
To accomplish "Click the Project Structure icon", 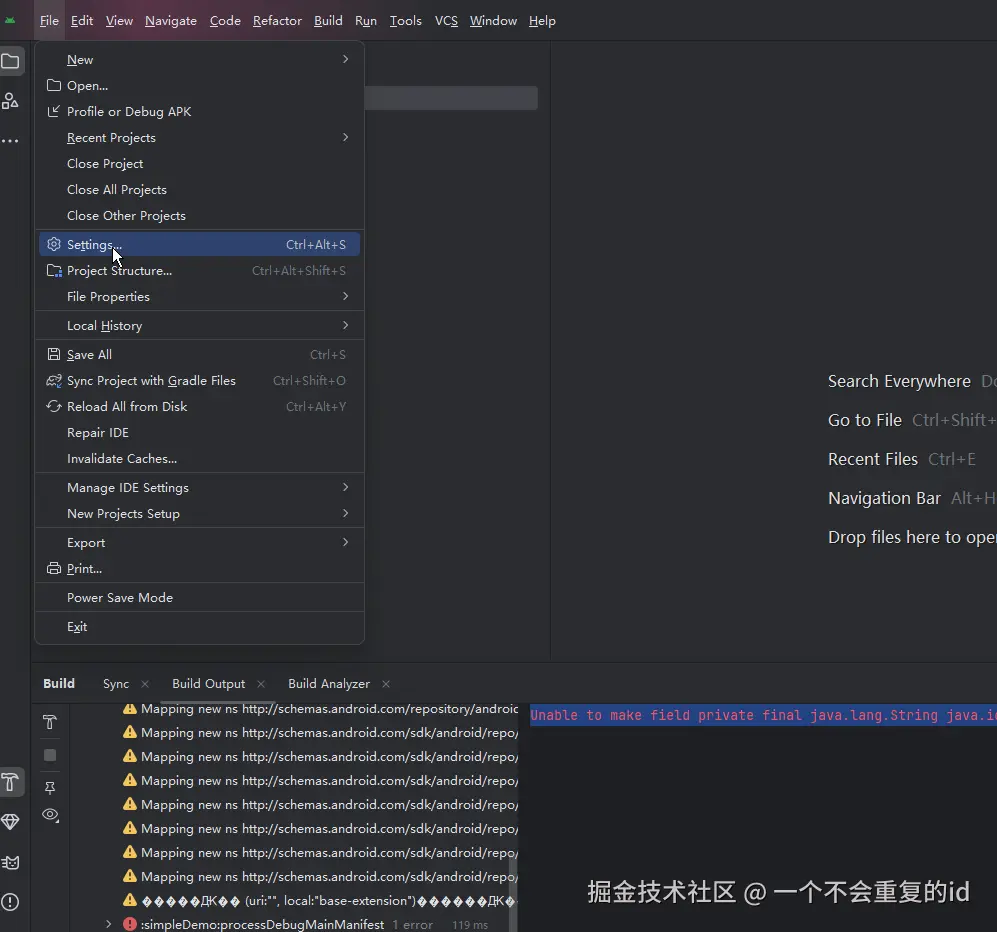I will pyautogui.click(x=54, y=271).
